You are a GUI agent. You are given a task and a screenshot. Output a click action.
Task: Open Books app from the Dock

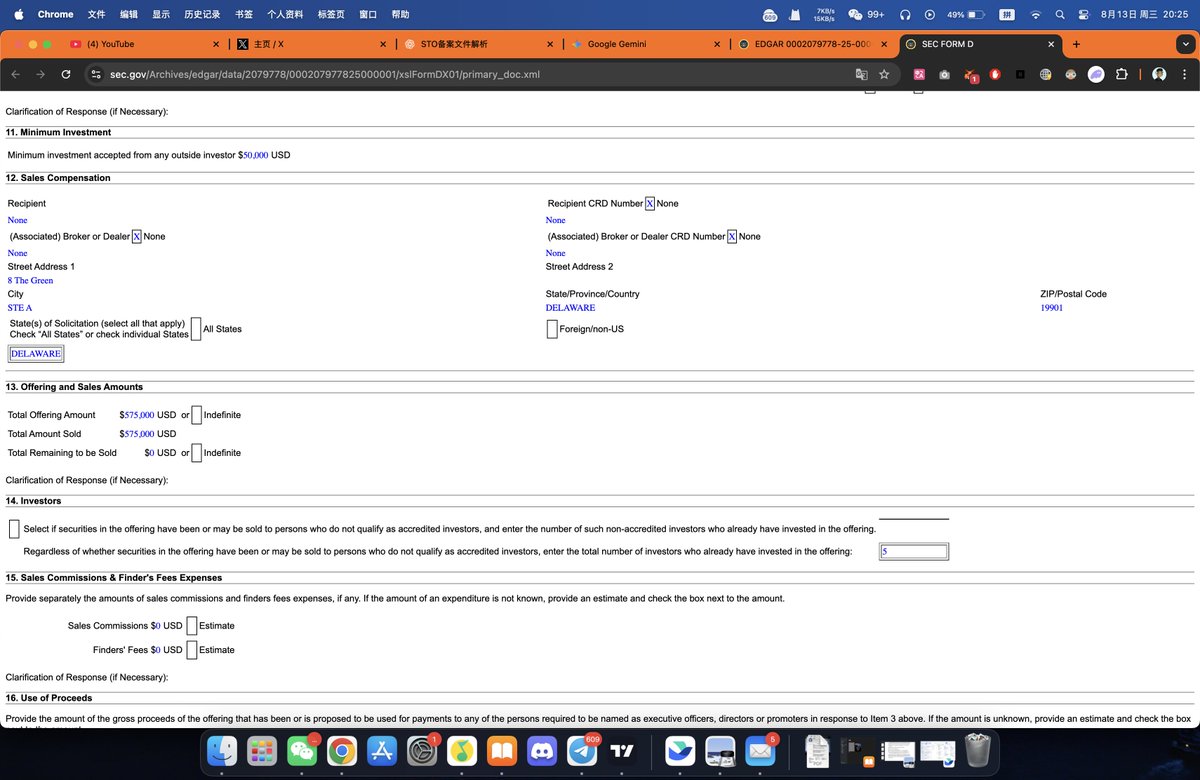coord(502,750)
